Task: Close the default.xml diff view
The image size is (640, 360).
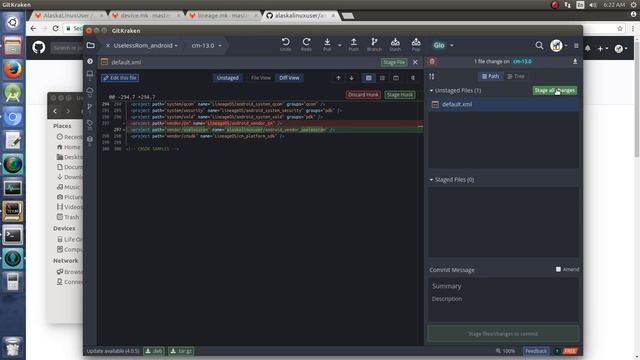Action: [415, 62]
